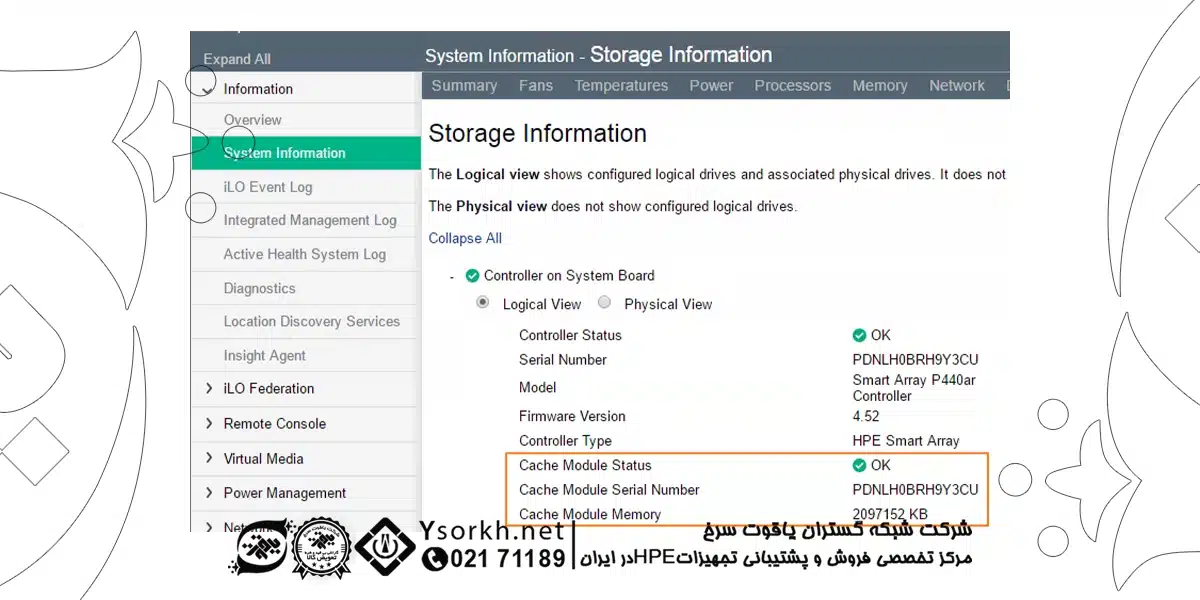Viewport: 1200px width, 600px height.
Task: Open iLO Event Log in sidebar
Action: [x=267, y=187]
